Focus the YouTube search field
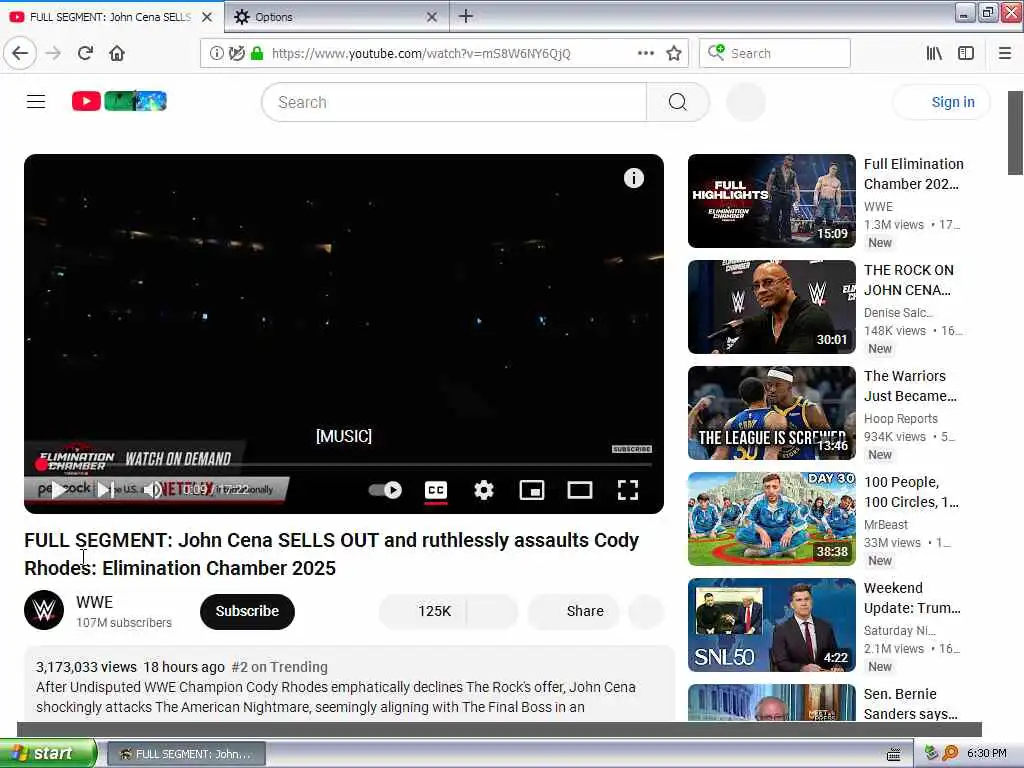This screenshot has height=768, width=1024. (454, 103)
